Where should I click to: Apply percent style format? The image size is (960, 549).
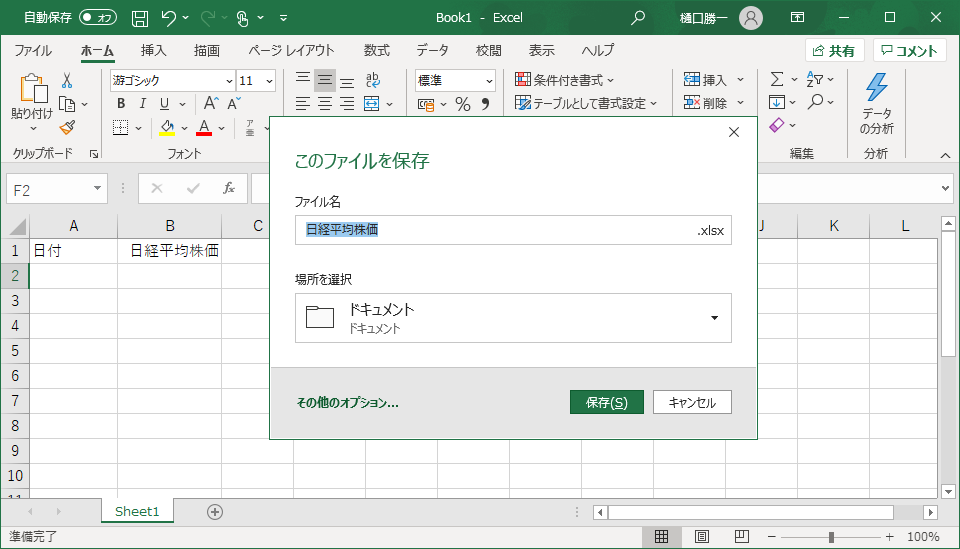click(463, 104)
